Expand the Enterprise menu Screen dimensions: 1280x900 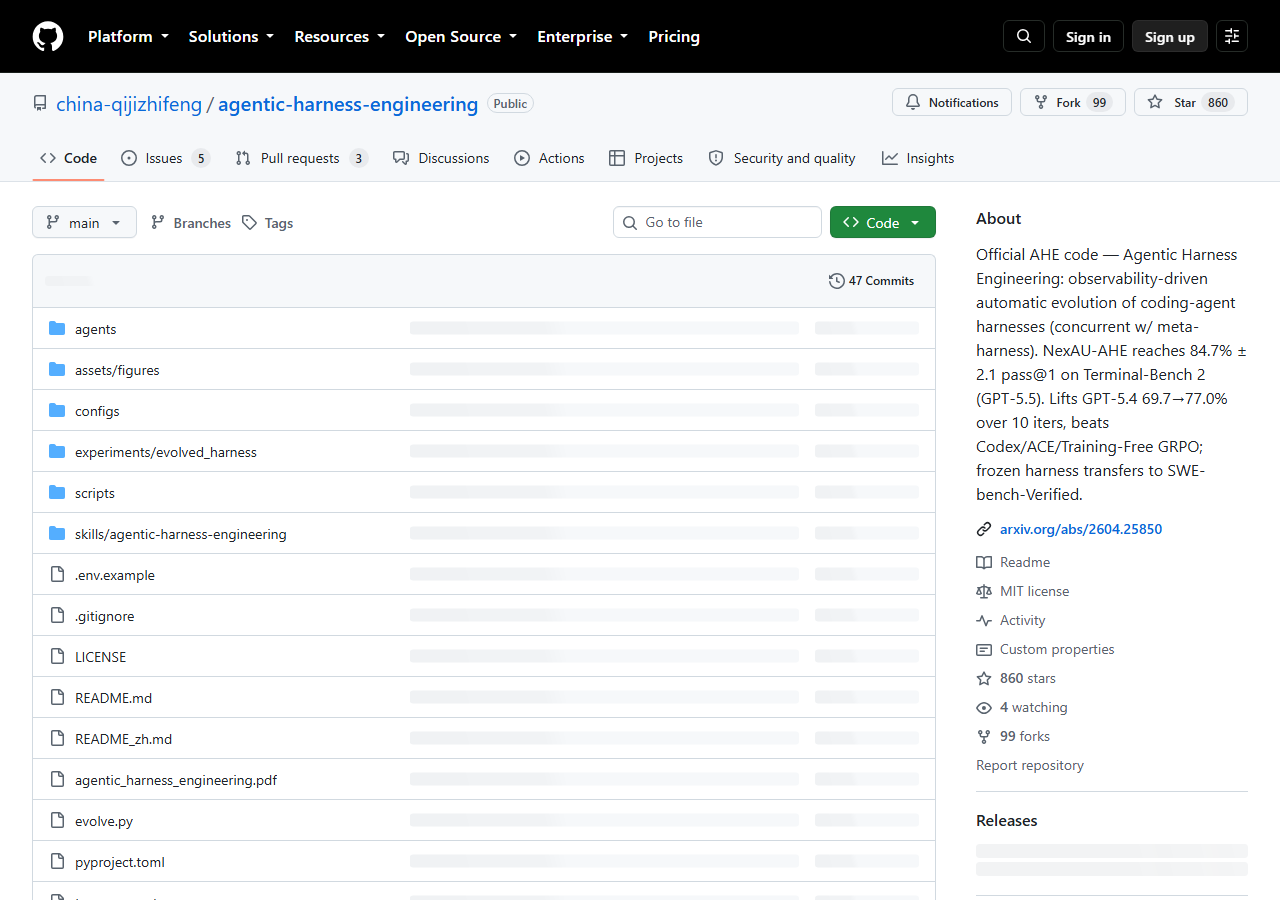click(583, 37)
